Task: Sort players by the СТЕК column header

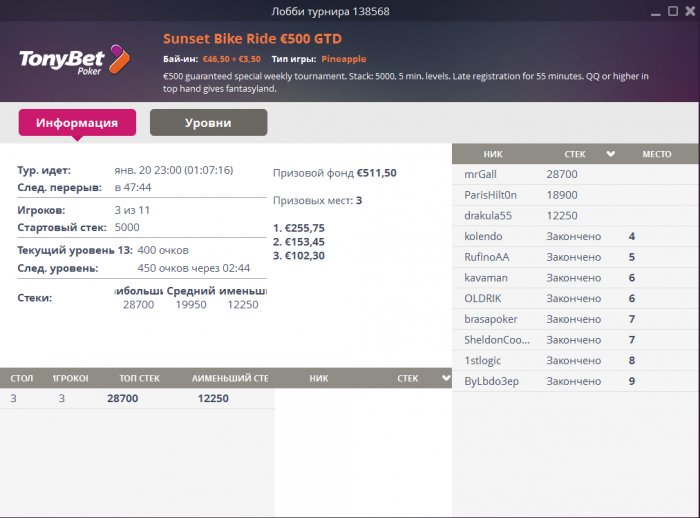Action: pos(575,154)
